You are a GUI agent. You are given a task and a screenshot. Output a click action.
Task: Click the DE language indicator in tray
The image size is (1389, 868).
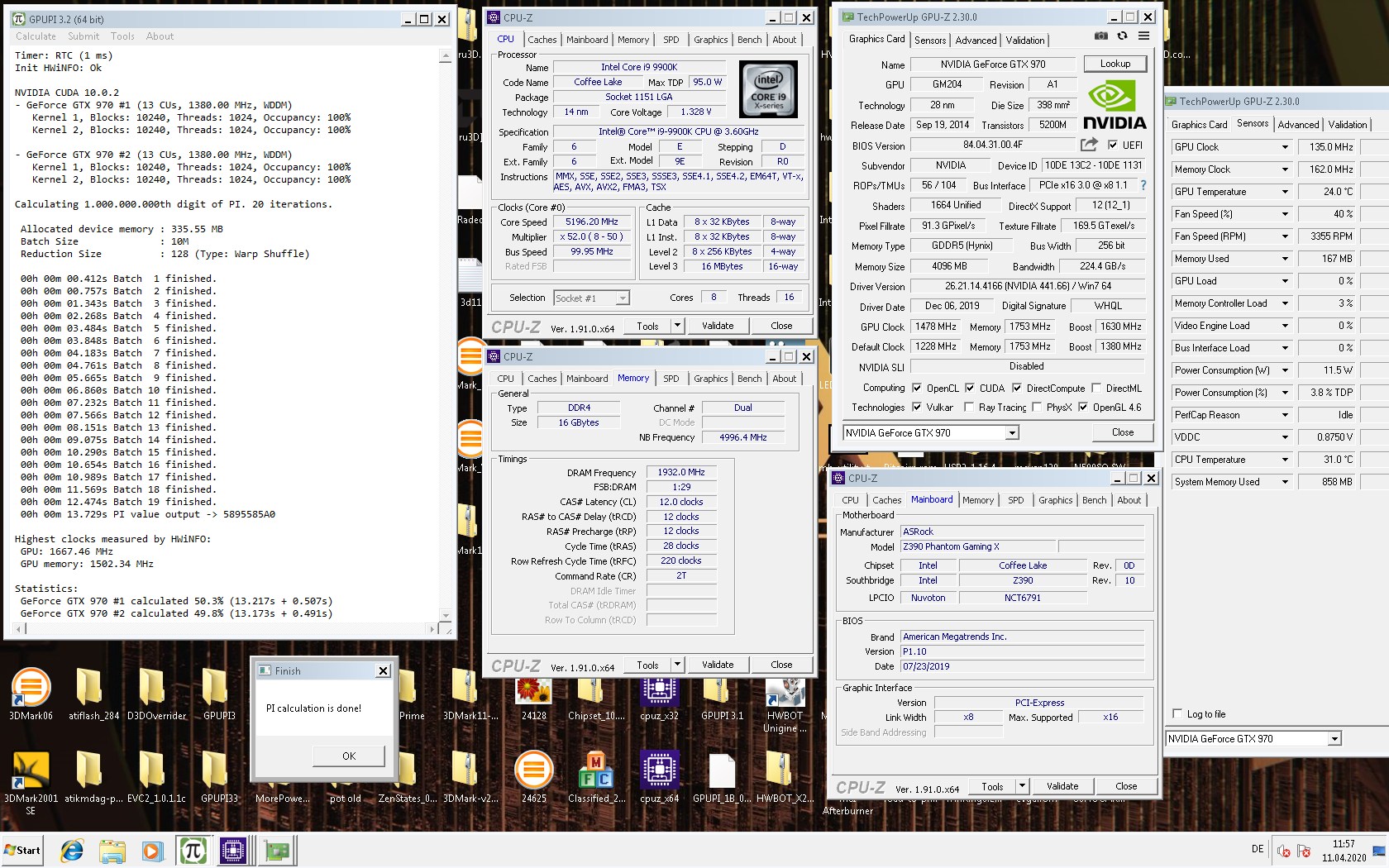click(x=1257, y=849)
